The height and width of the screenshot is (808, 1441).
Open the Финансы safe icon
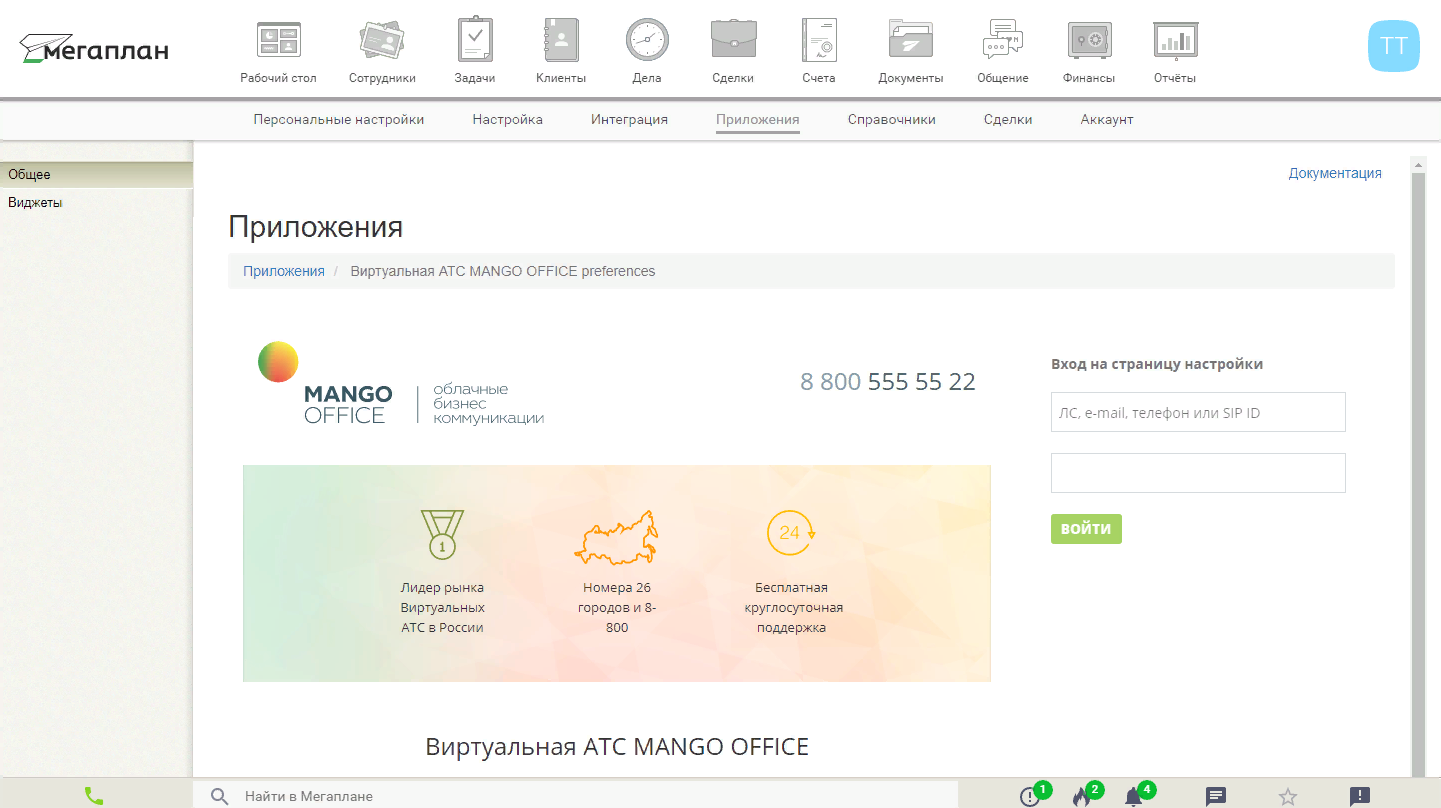(1089, 52)
